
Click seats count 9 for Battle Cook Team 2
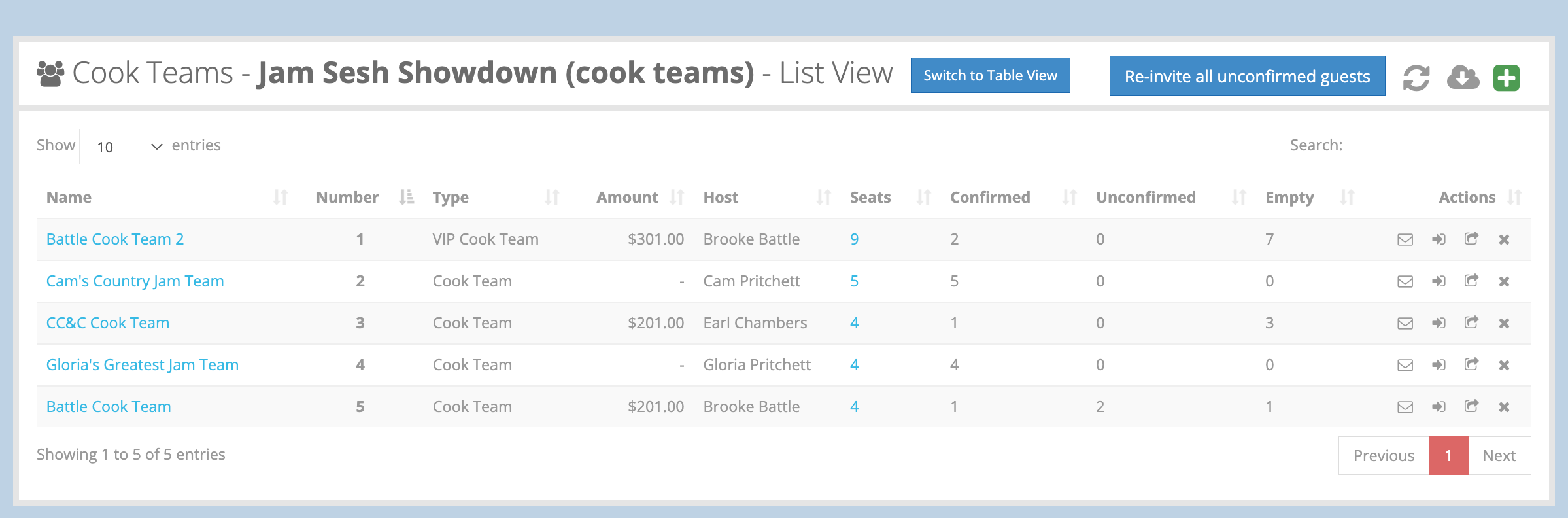coord(854,239)
